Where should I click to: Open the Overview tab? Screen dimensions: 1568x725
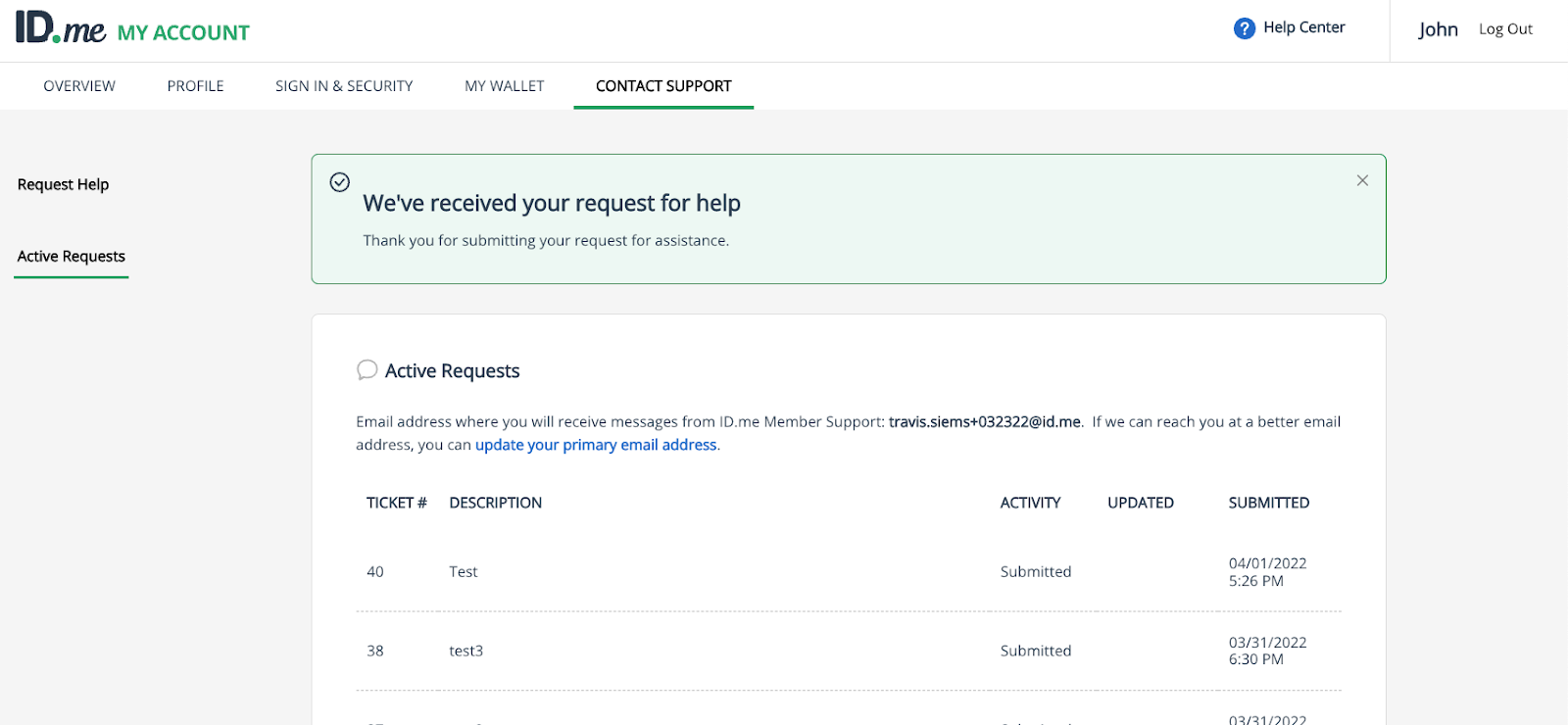point(79,86)
